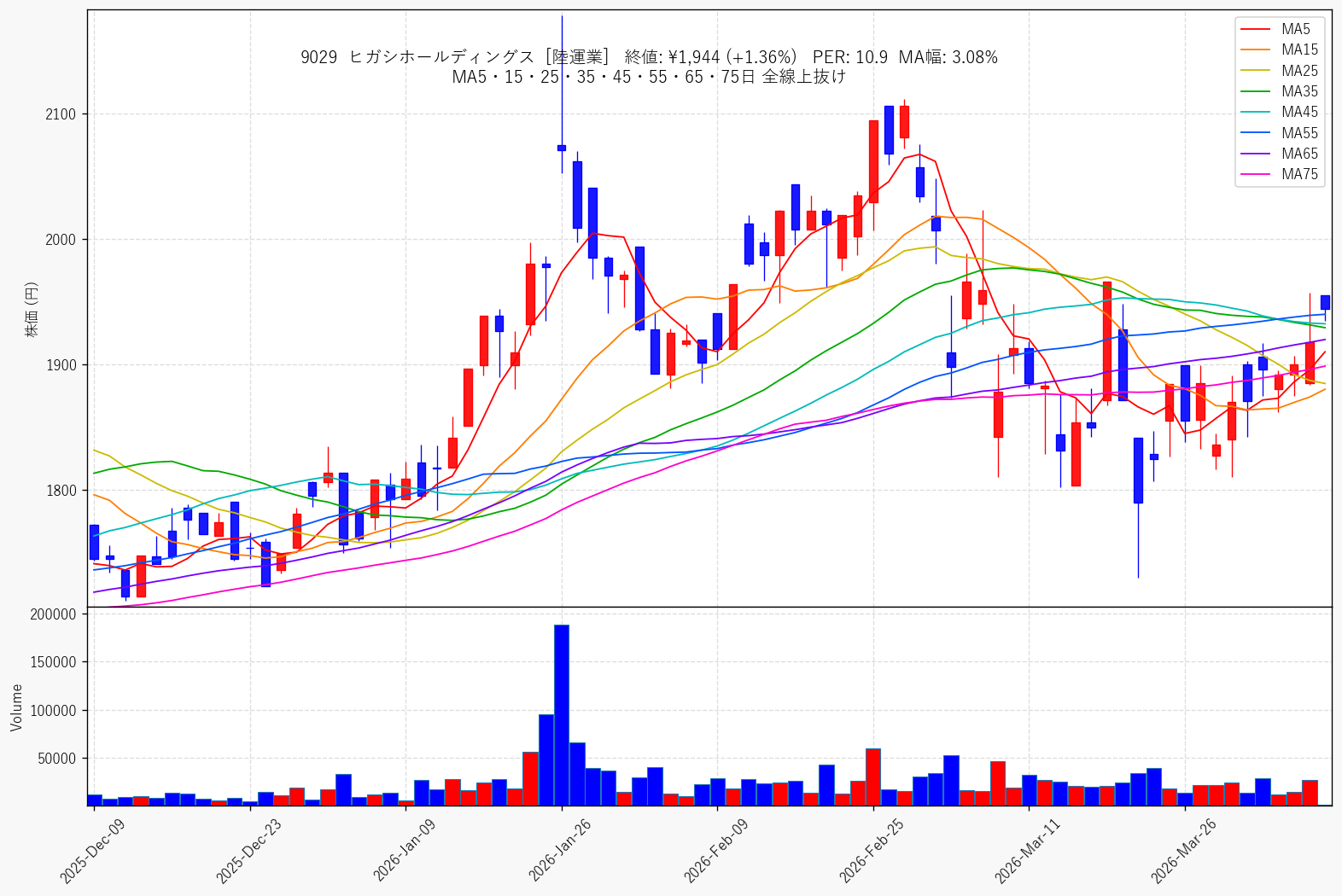Click the 2026-Feb-25 date label

(872, 850)
